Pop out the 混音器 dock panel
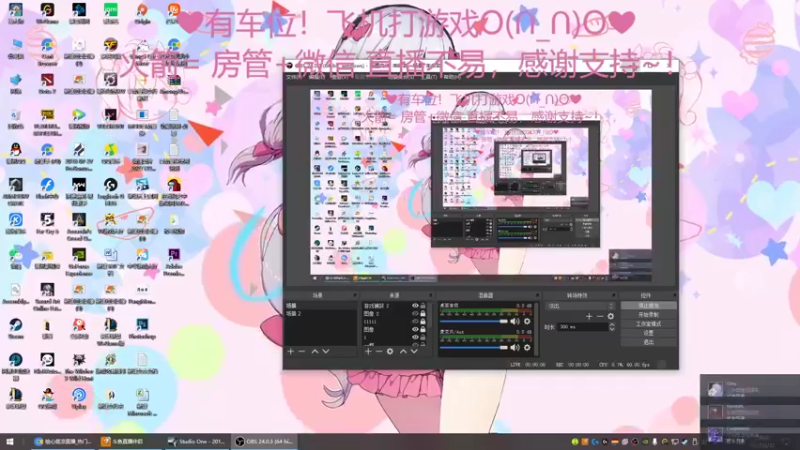 point(537,295)
